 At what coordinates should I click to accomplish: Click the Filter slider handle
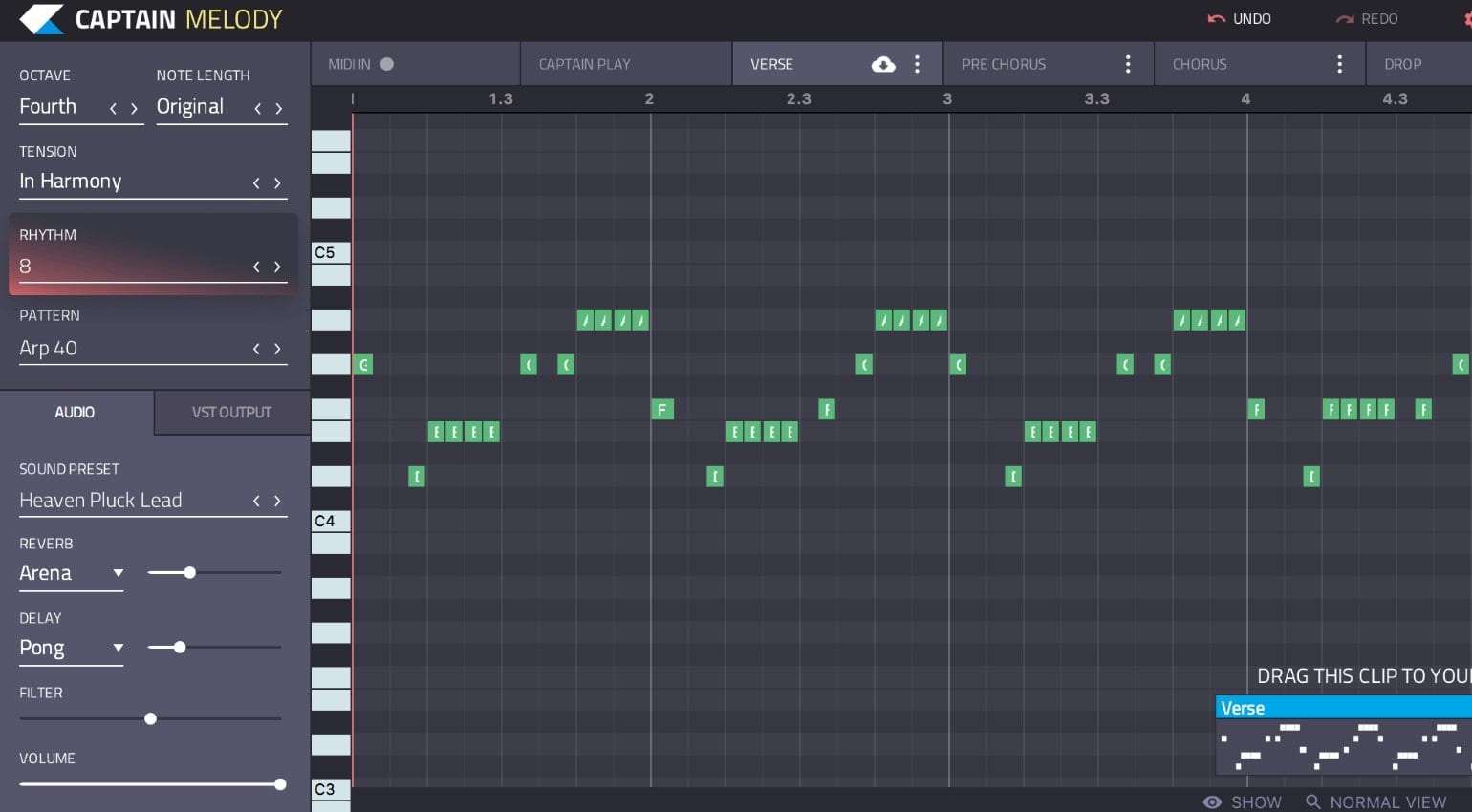pos(150,718)
